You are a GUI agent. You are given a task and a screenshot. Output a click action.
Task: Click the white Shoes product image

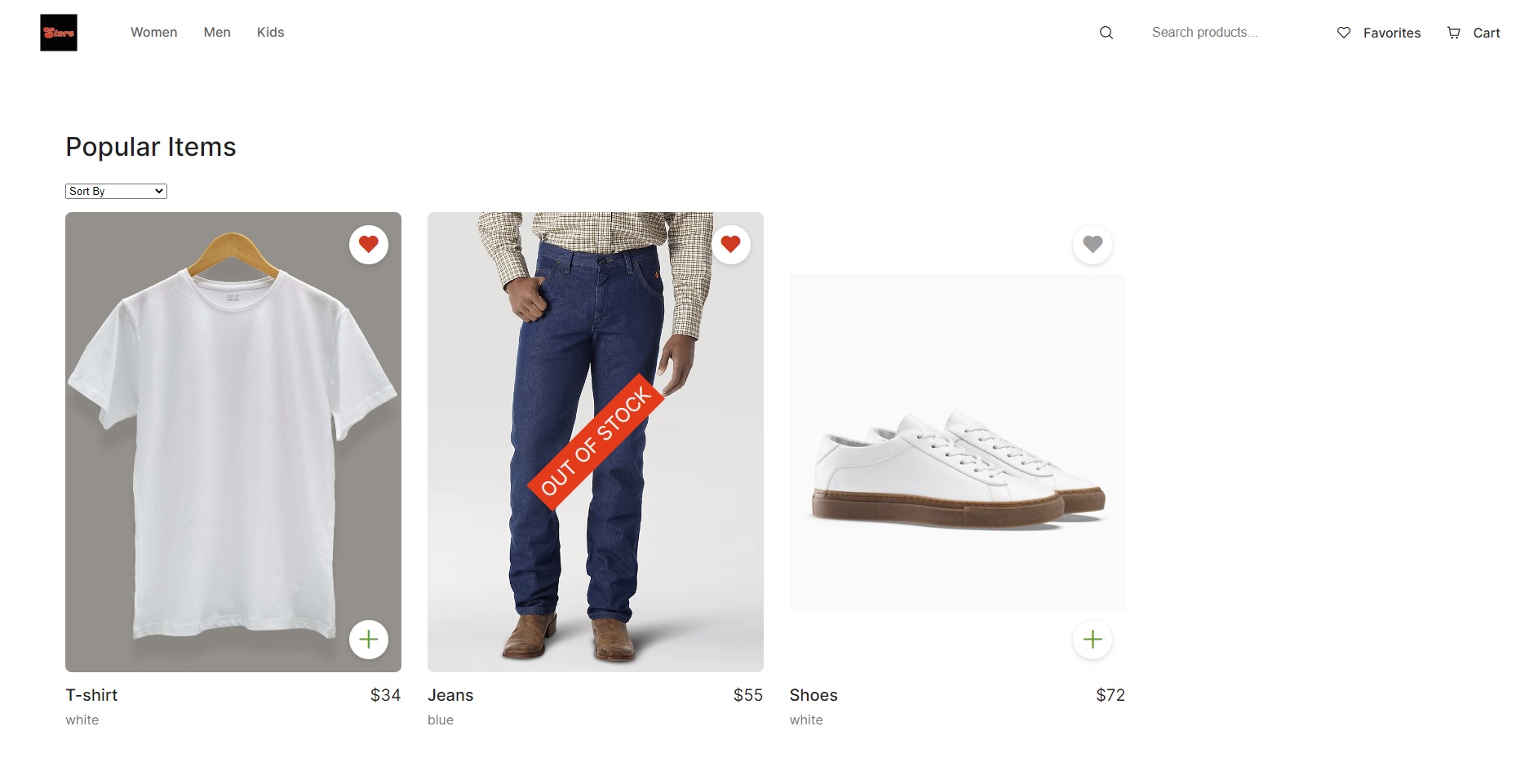pyautogui.click(x=957, y=457)
